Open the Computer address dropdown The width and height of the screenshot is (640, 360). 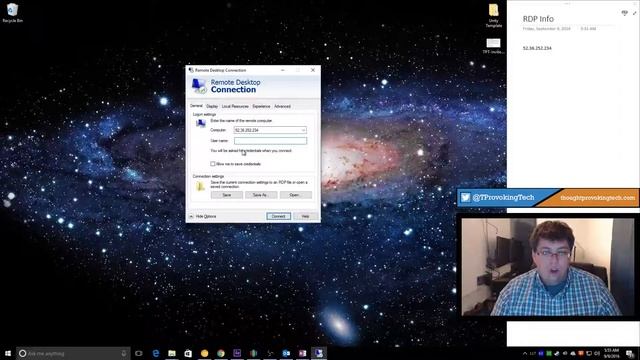pyautogui.click(x=303, y=130)
